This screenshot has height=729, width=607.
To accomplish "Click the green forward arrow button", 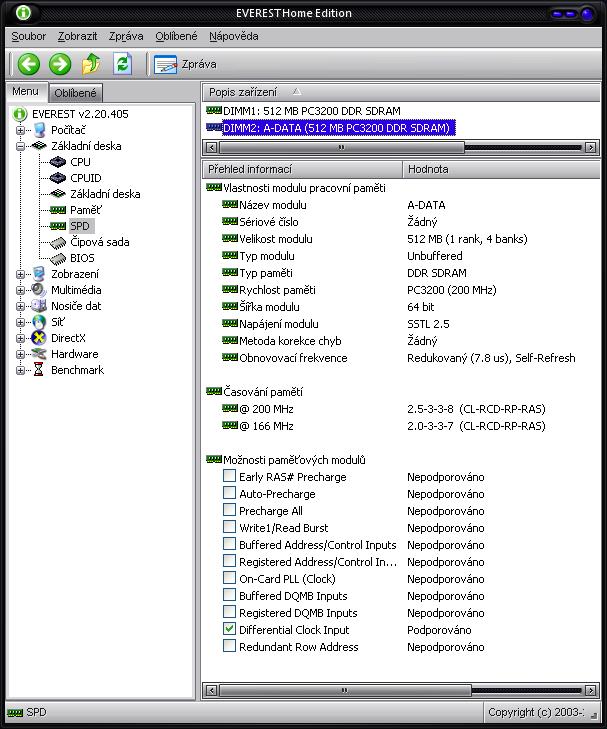I will click(60, 64).
